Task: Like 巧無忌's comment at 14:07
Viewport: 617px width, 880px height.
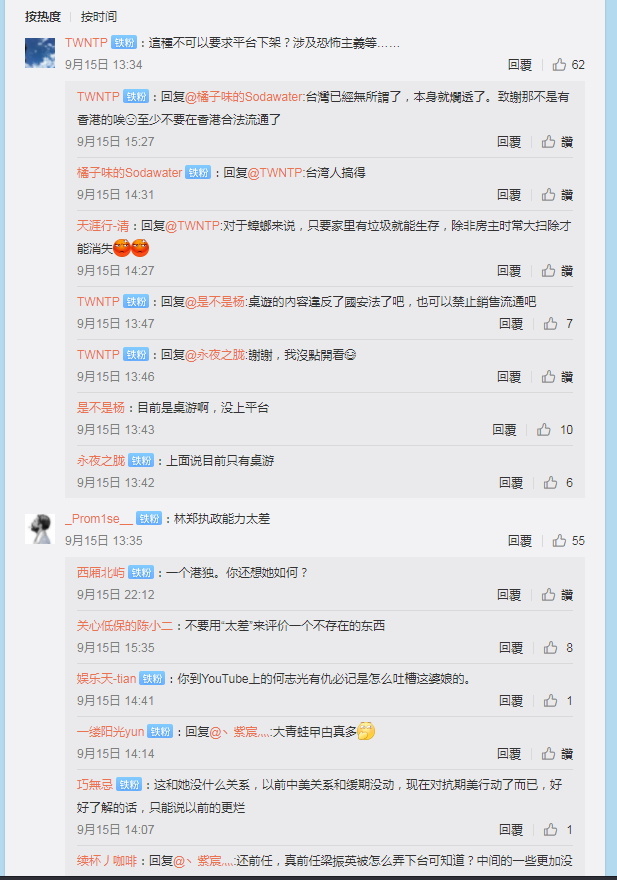Action: click(550, 830)
